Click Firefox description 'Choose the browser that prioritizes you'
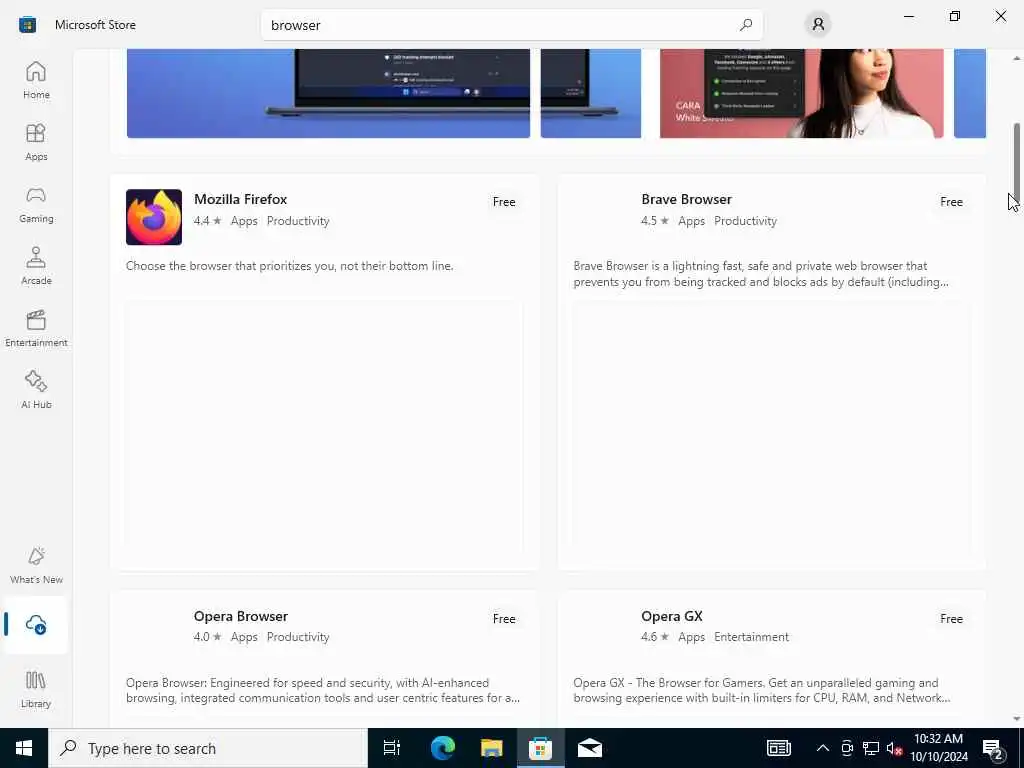 [x=289, y=266]
